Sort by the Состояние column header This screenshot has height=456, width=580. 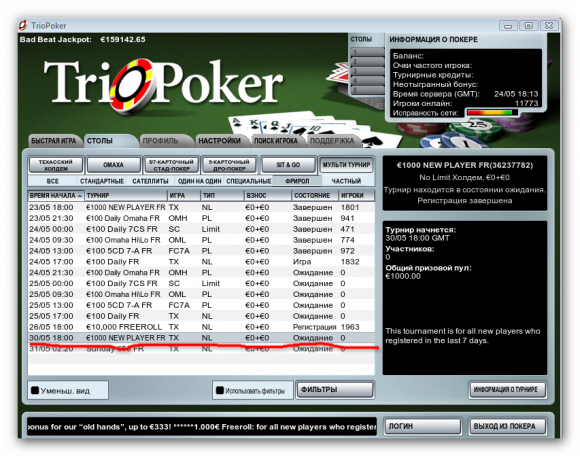point(315,195)
